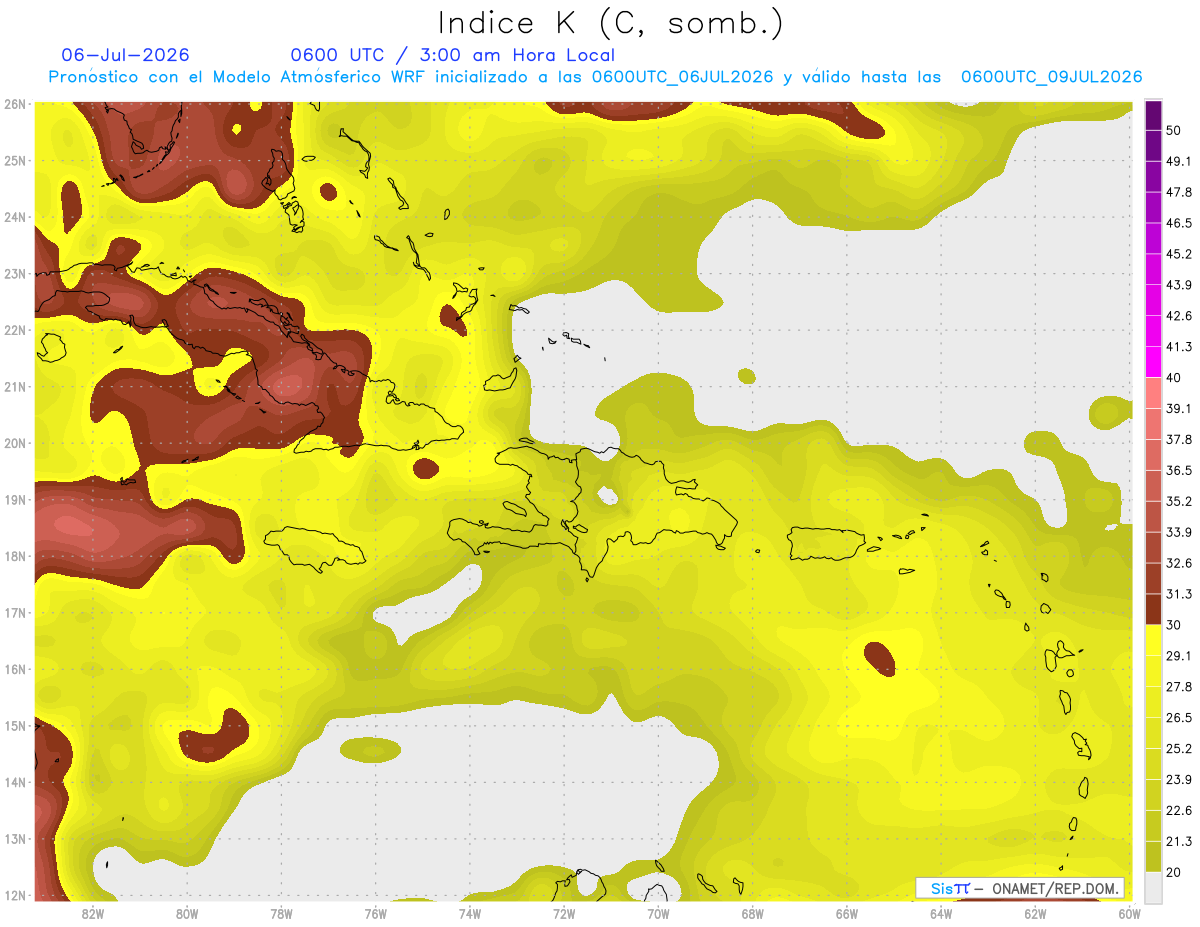Click the longitude label "62W"

click(x=1035, y=914)
